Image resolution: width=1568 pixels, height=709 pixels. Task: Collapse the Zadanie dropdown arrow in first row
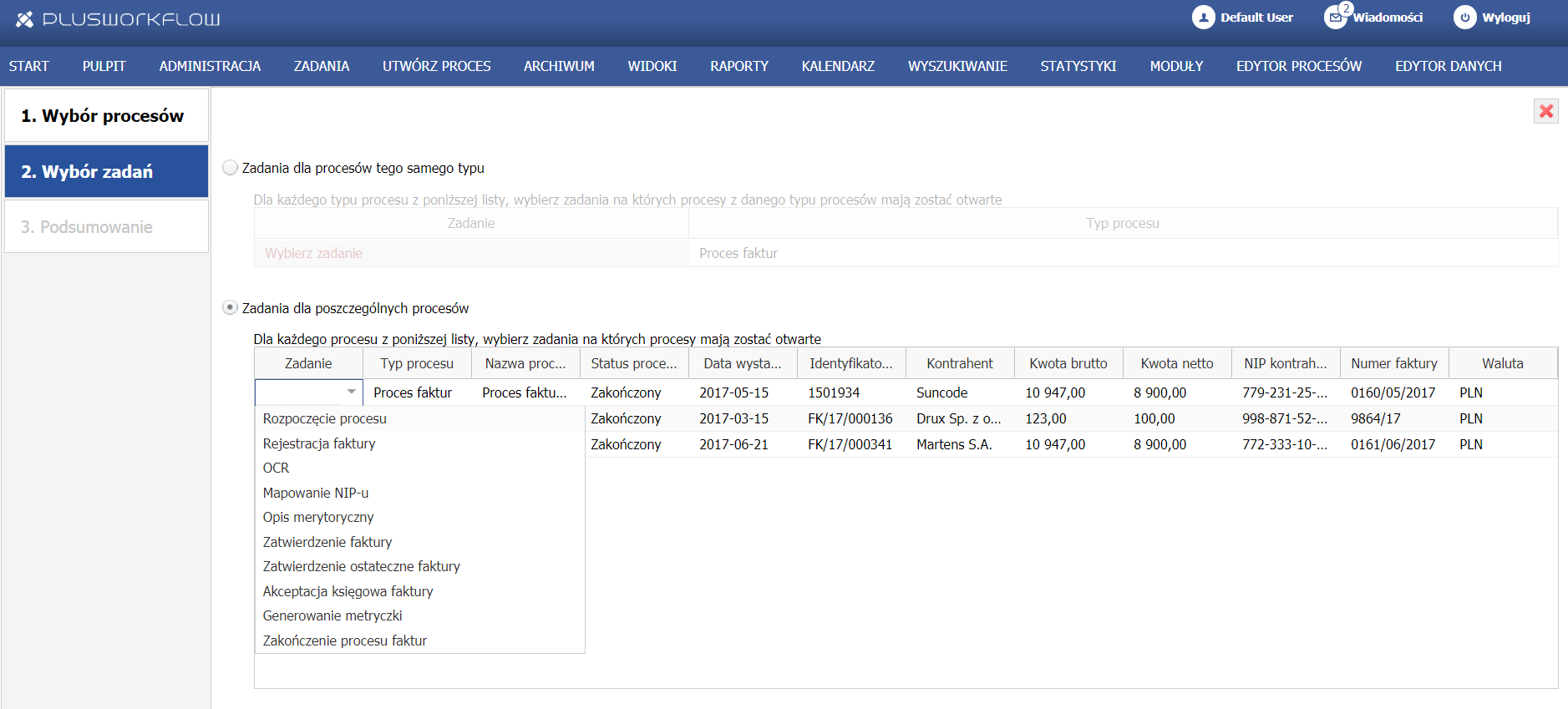coord(352,392)
